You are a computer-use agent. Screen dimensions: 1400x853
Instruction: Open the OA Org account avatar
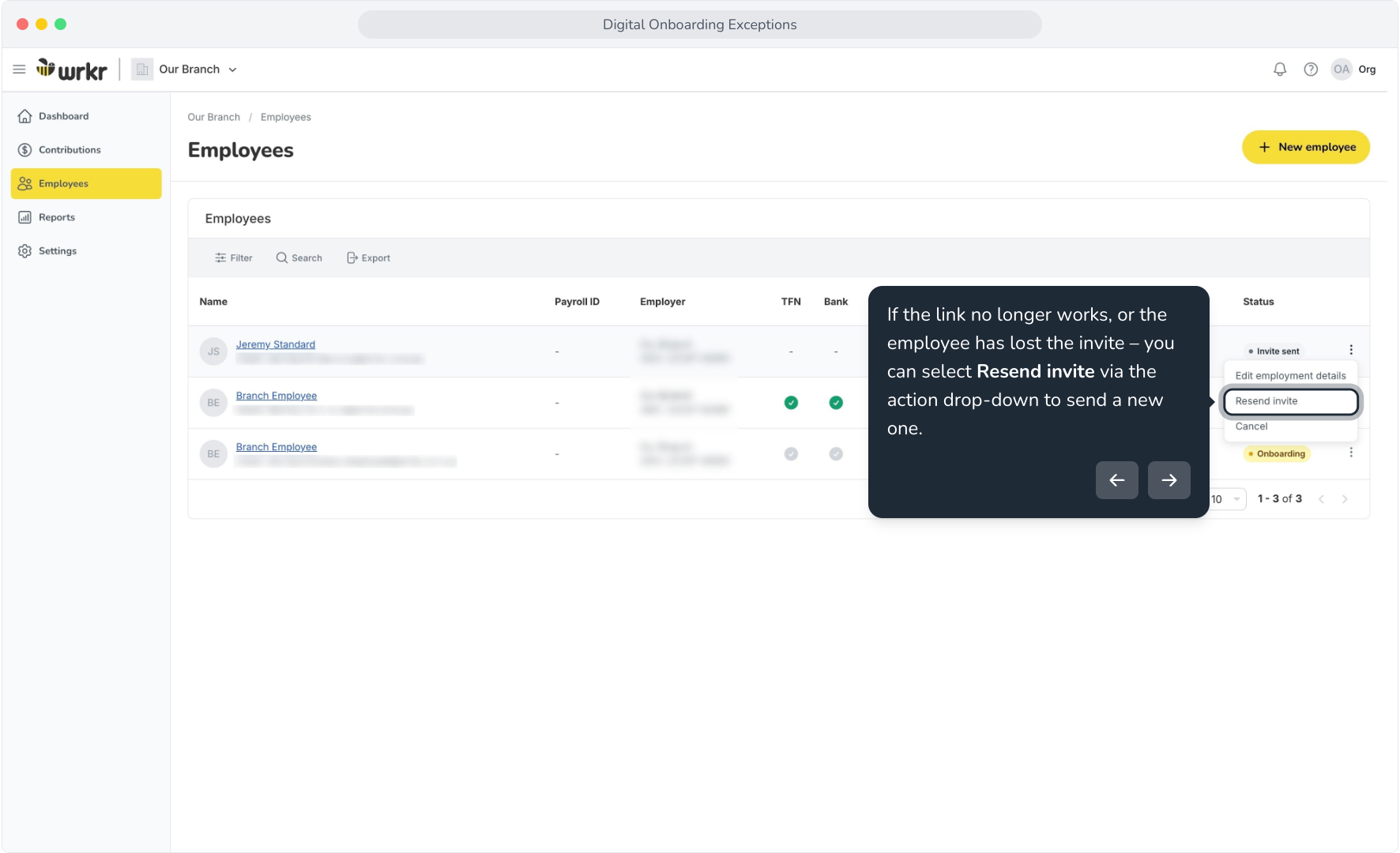pos(1342,70)
